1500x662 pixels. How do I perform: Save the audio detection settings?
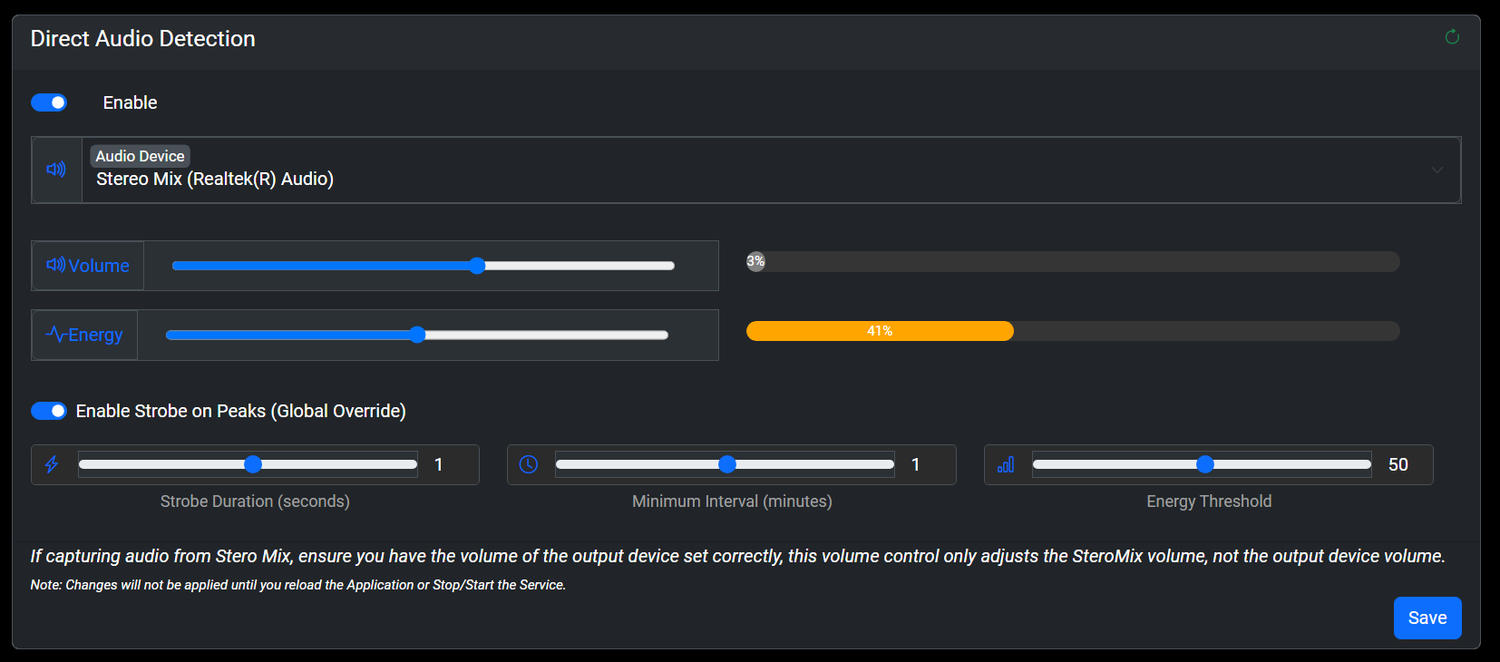tap(1427, 617)
